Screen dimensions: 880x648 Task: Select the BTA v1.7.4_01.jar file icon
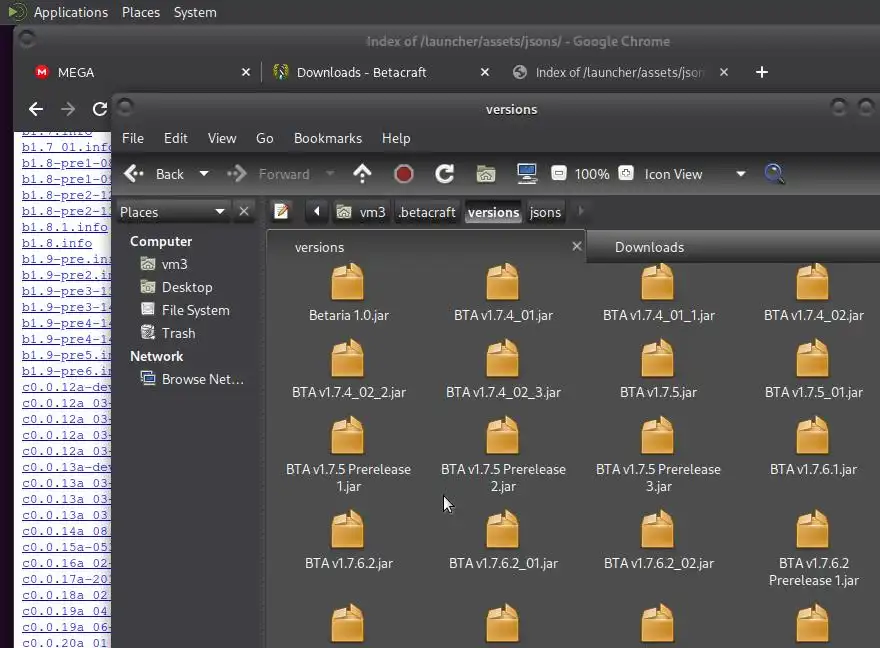502,282
